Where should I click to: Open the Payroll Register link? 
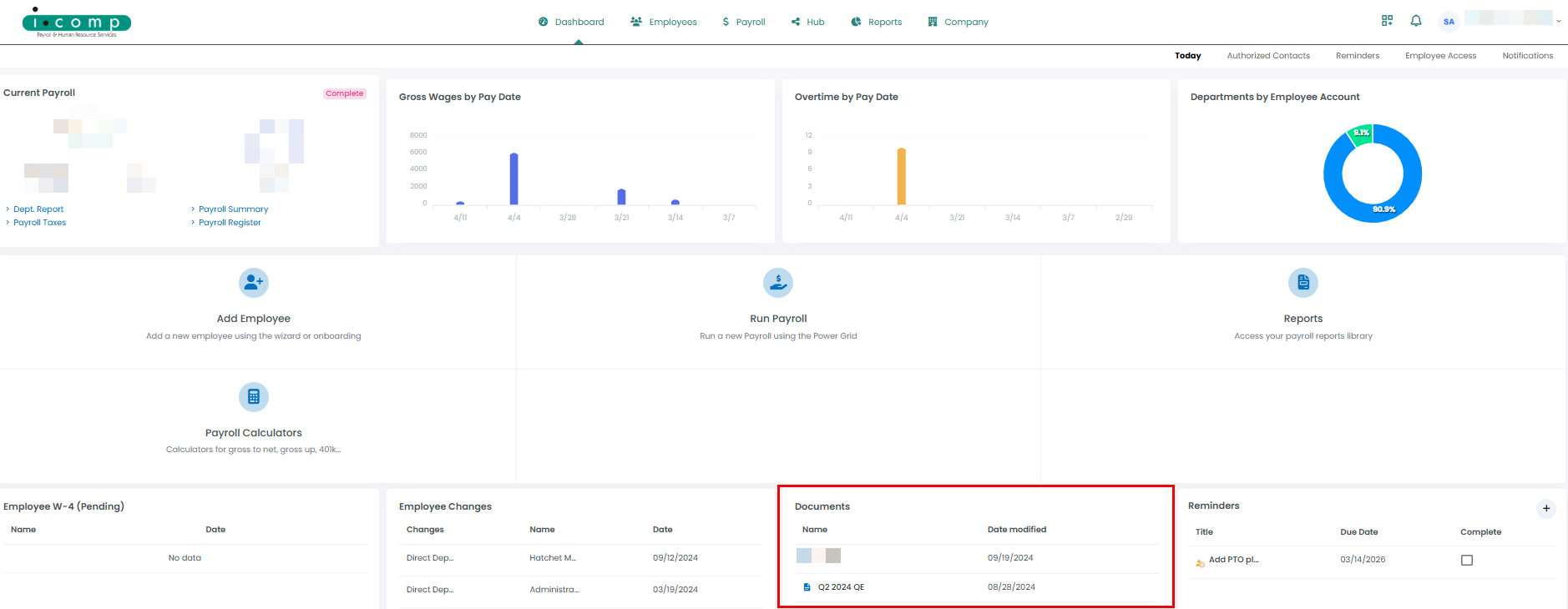coord(230,223)
